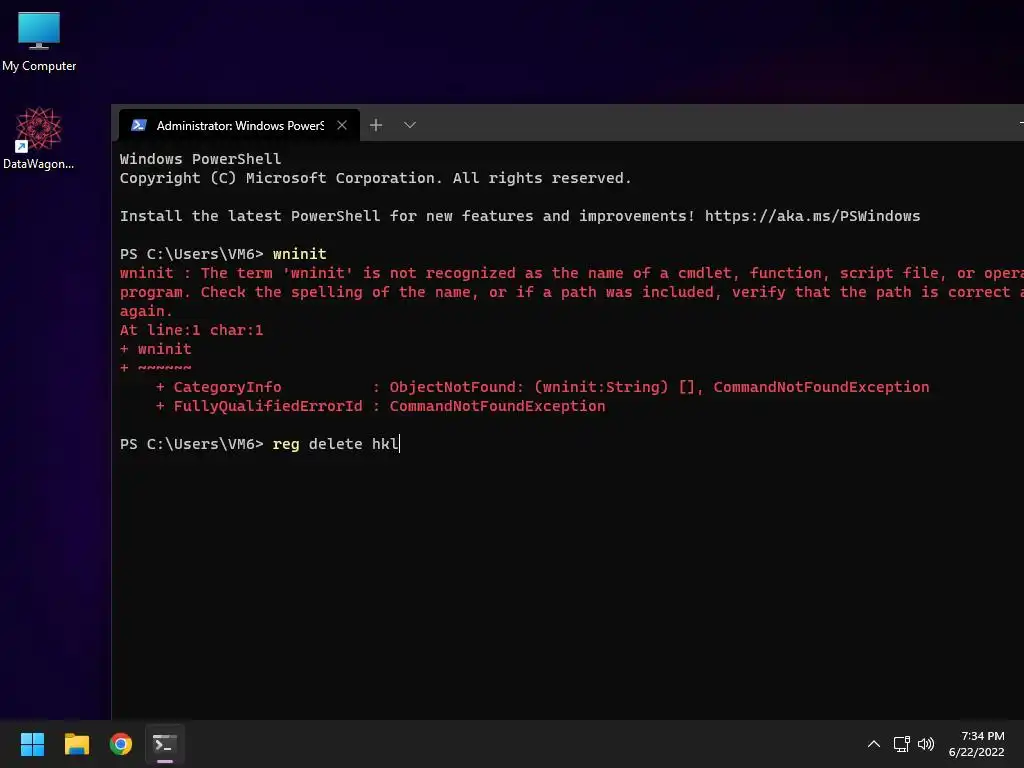Screen dimensions: 1024x768
Task: Click the 'PS C:\Users\VM6> wninit' line
Action: click(223, 254)
